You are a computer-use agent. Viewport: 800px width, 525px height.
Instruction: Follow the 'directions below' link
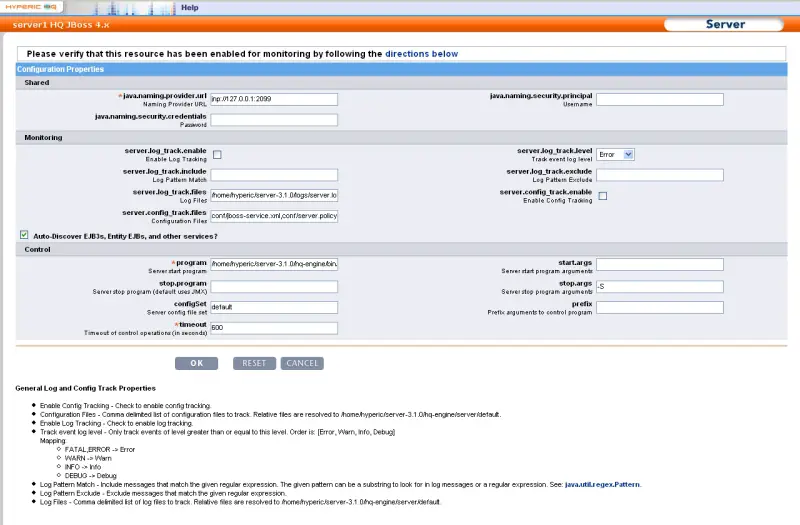tap(421, 54)
